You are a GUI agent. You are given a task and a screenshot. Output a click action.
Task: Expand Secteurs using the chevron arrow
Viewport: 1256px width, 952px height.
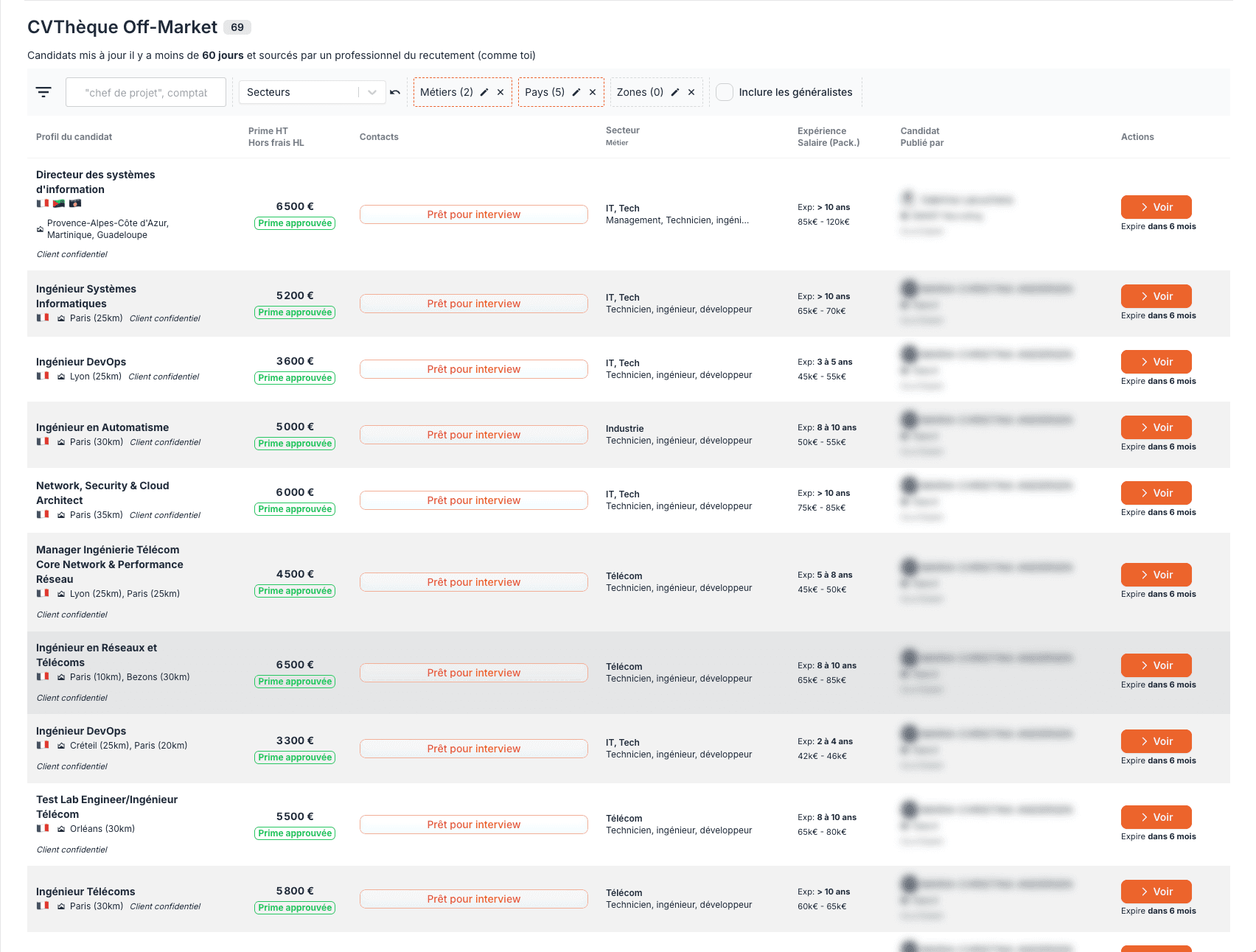coord(372,92)
